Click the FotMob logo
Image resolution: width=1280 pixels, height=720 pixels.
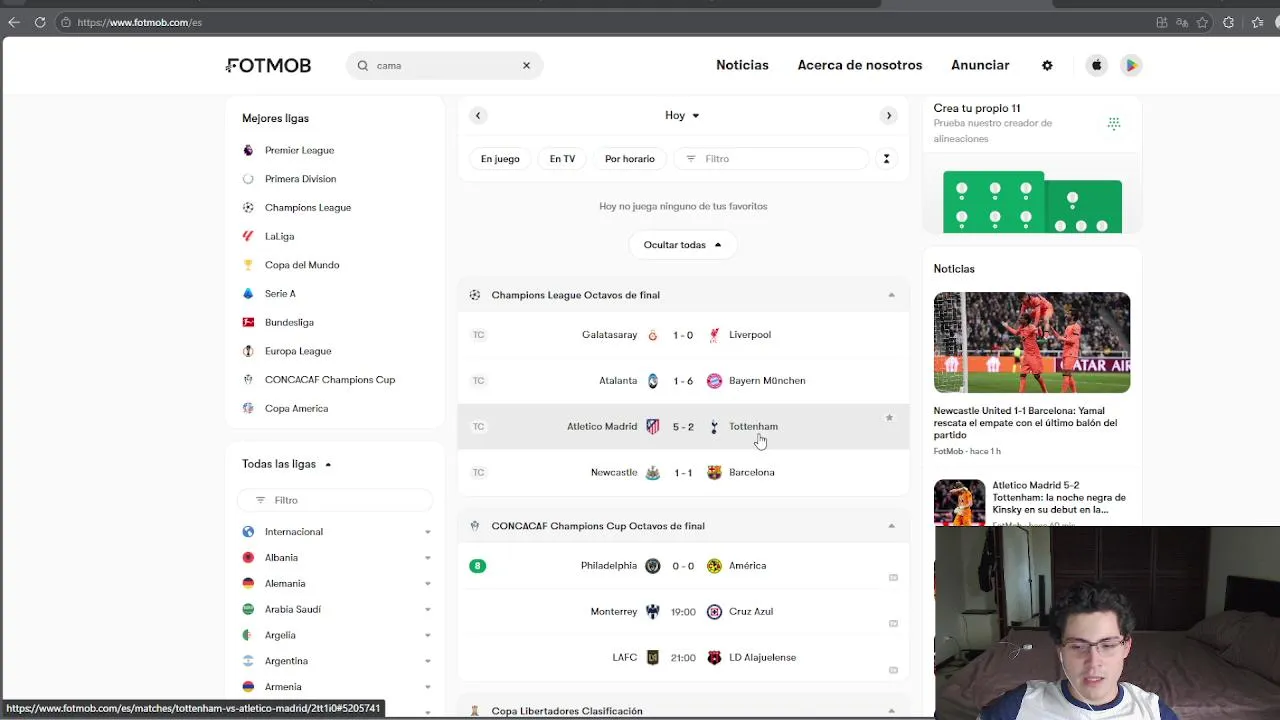(x=268, y=65)
